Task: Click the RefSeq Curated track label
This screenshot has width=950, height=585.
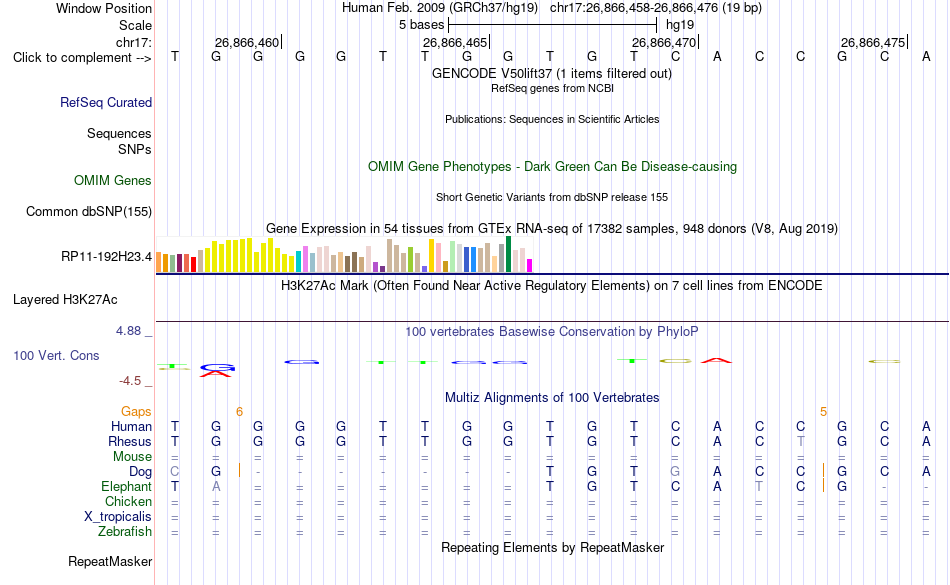Action: tap(105, 102)
